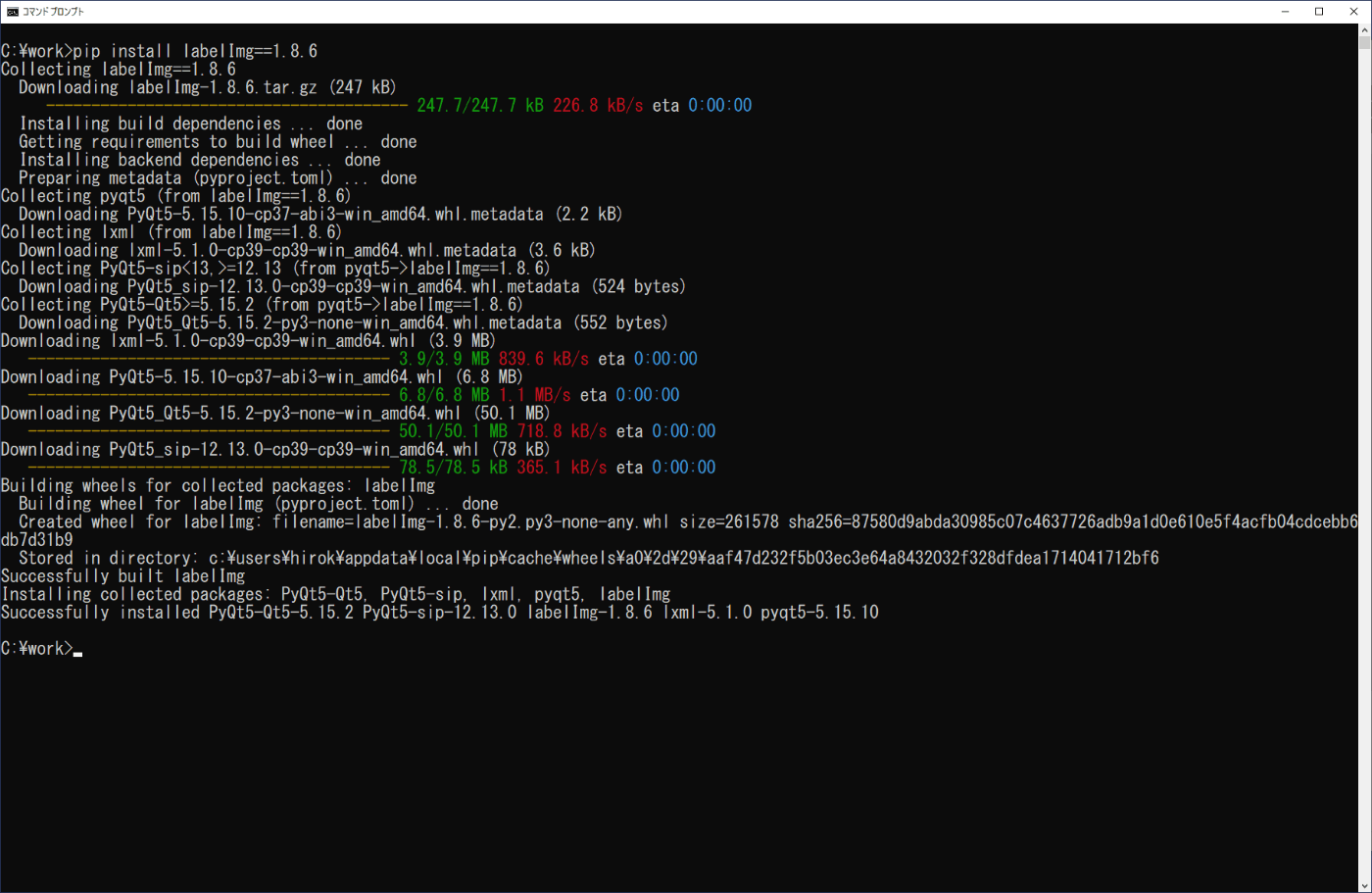Click the title 'コマンド プロンプト'
Image resolution: width=1372 pixels, height=893 pixels.
(x=53, y=12)
